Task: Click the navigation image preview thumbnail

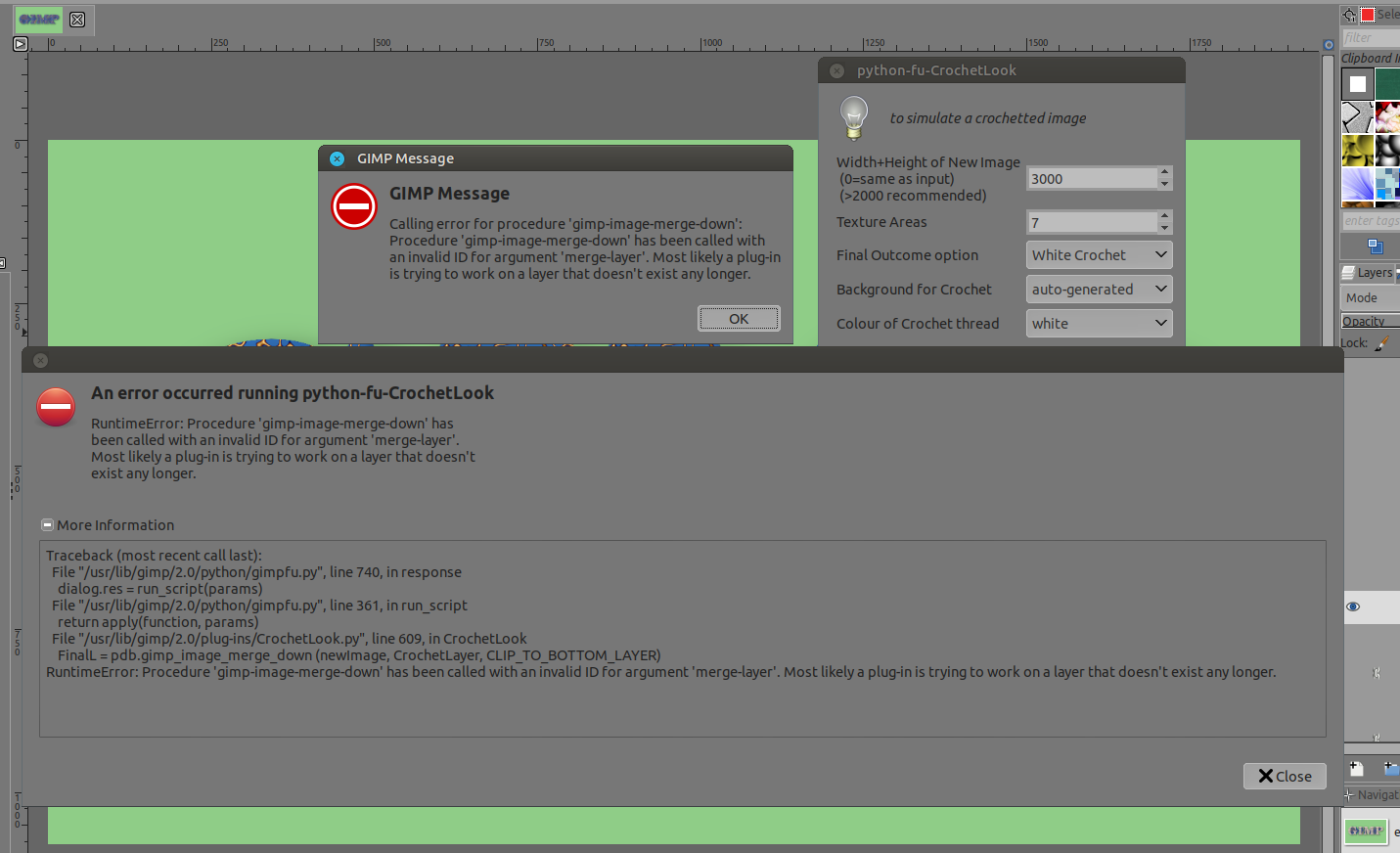Action: [1366, 831]
